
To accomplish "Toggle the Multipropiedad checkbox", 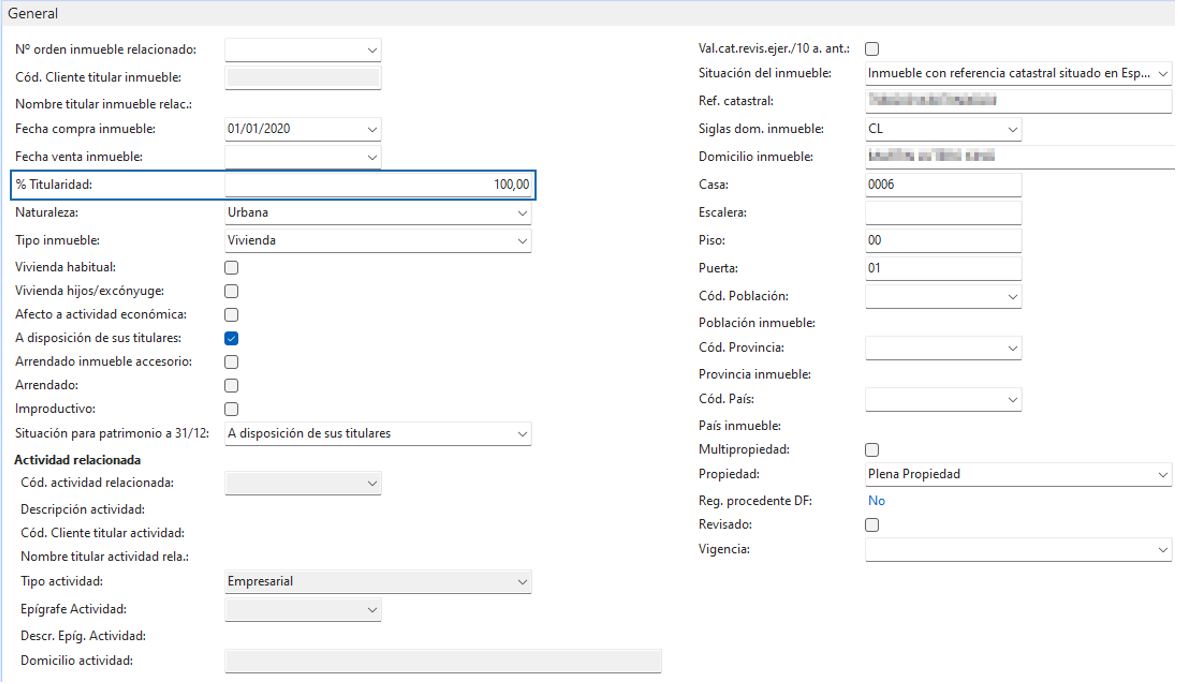I will [871, 449].
